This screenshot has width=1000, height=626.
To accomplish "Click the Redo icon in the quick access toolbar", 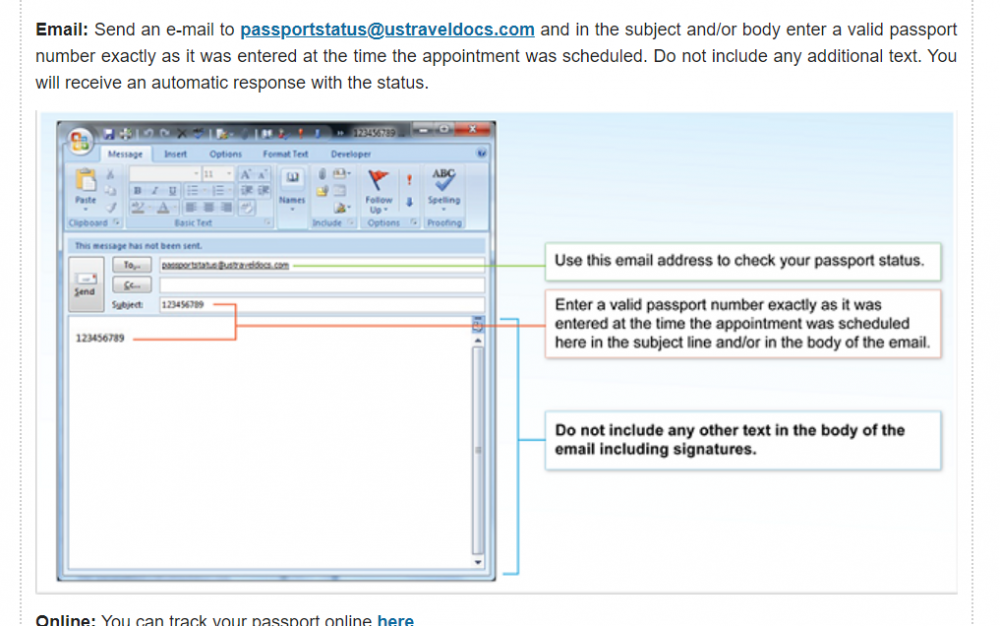I will point(165,133).
